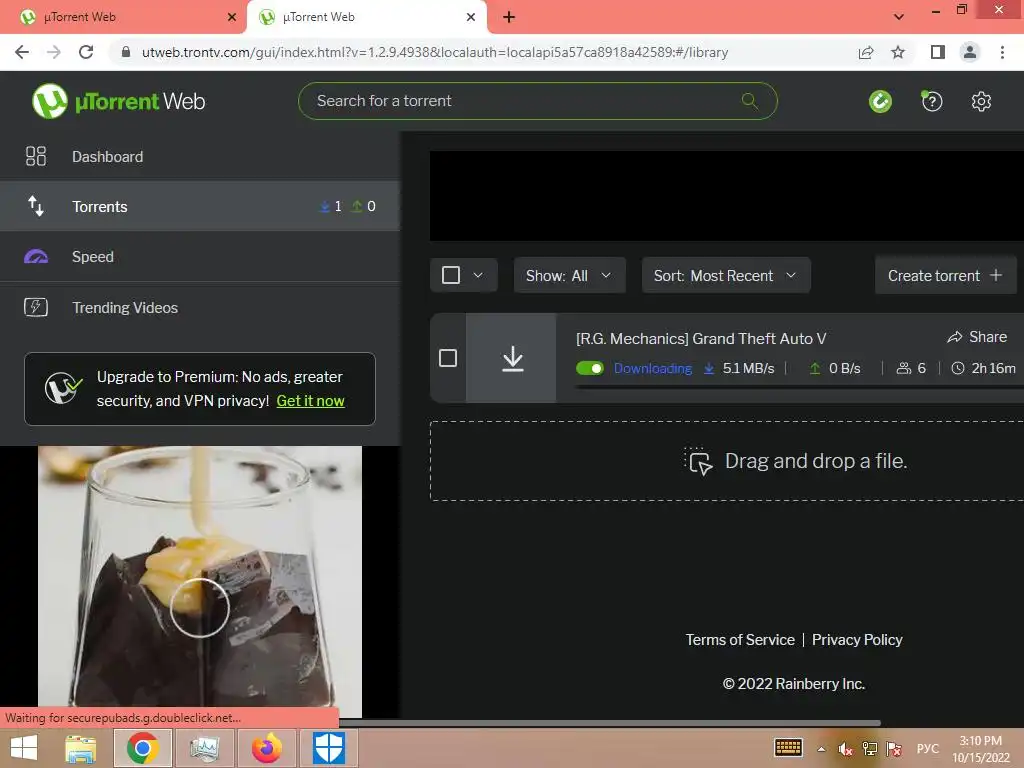Viewport: 1024px width, 768px height.
Task: Click the РУС language indicator
Action: (927, 749)
